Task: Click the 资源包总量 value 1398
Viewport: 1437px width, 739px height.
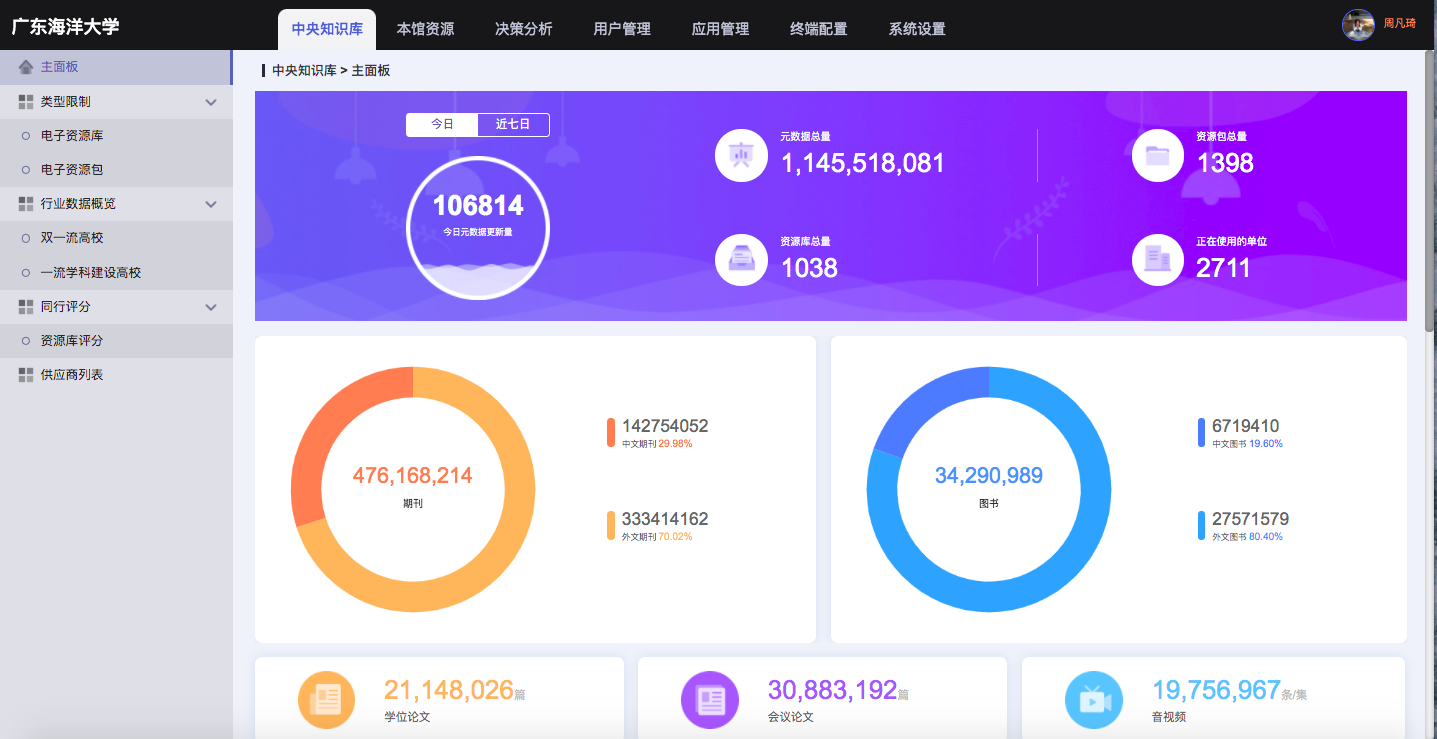Action: [x=1225, y=164]
